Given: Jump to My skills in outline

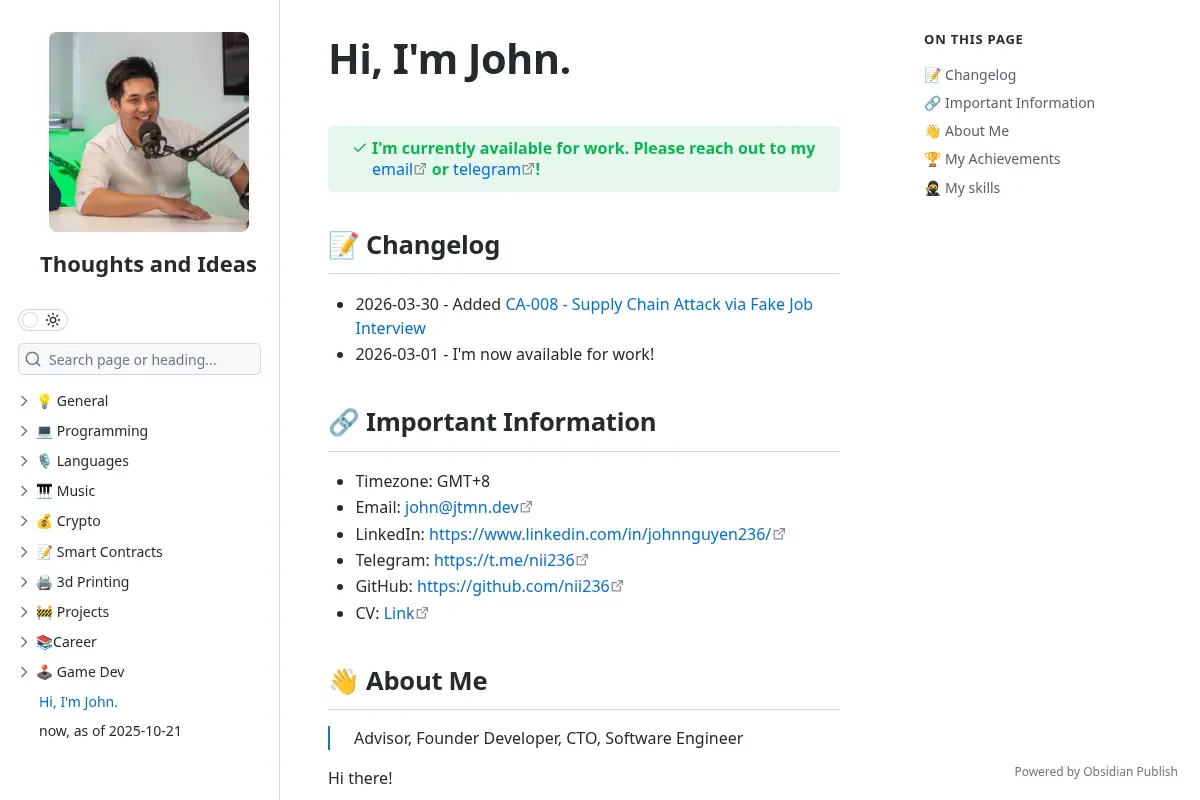Looking at the screenshot, I should click(x=962, y=188).
